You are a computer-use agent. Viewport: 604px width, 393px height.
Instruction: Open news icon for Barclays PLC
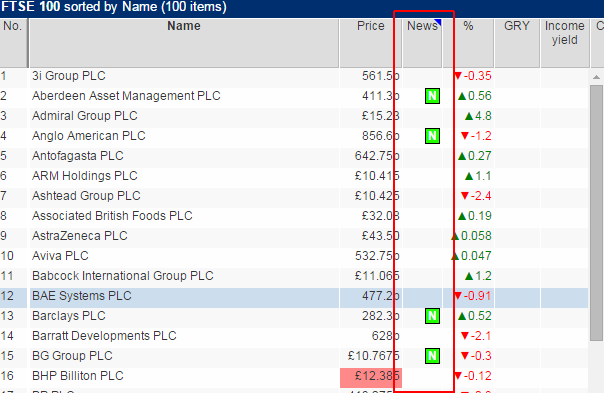click(x=432, y=316)
